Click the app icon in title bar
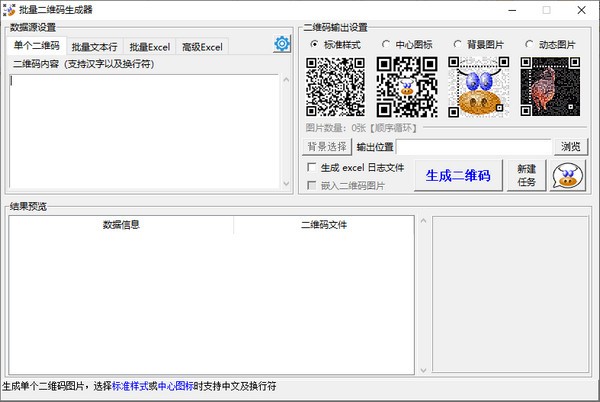The width and height of the screenshot is (600, 402). tap(8, 10)
